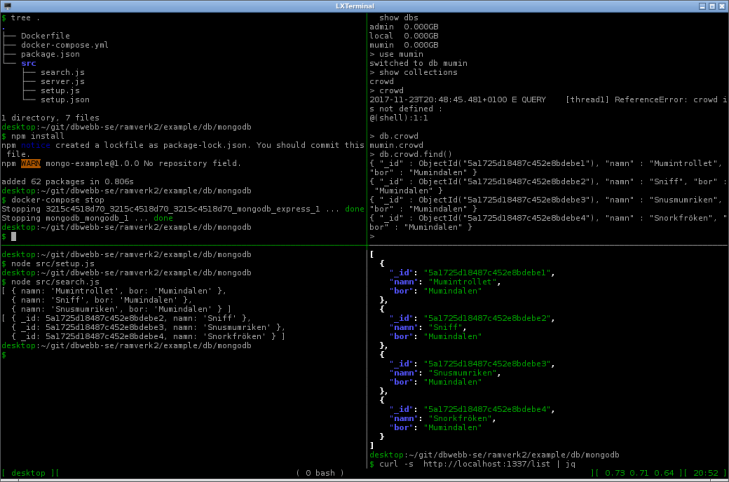Click the '> db.crowd.find()' command
Image resolution: width=729 pixels, height=482 pixels.
coord(411,154)
